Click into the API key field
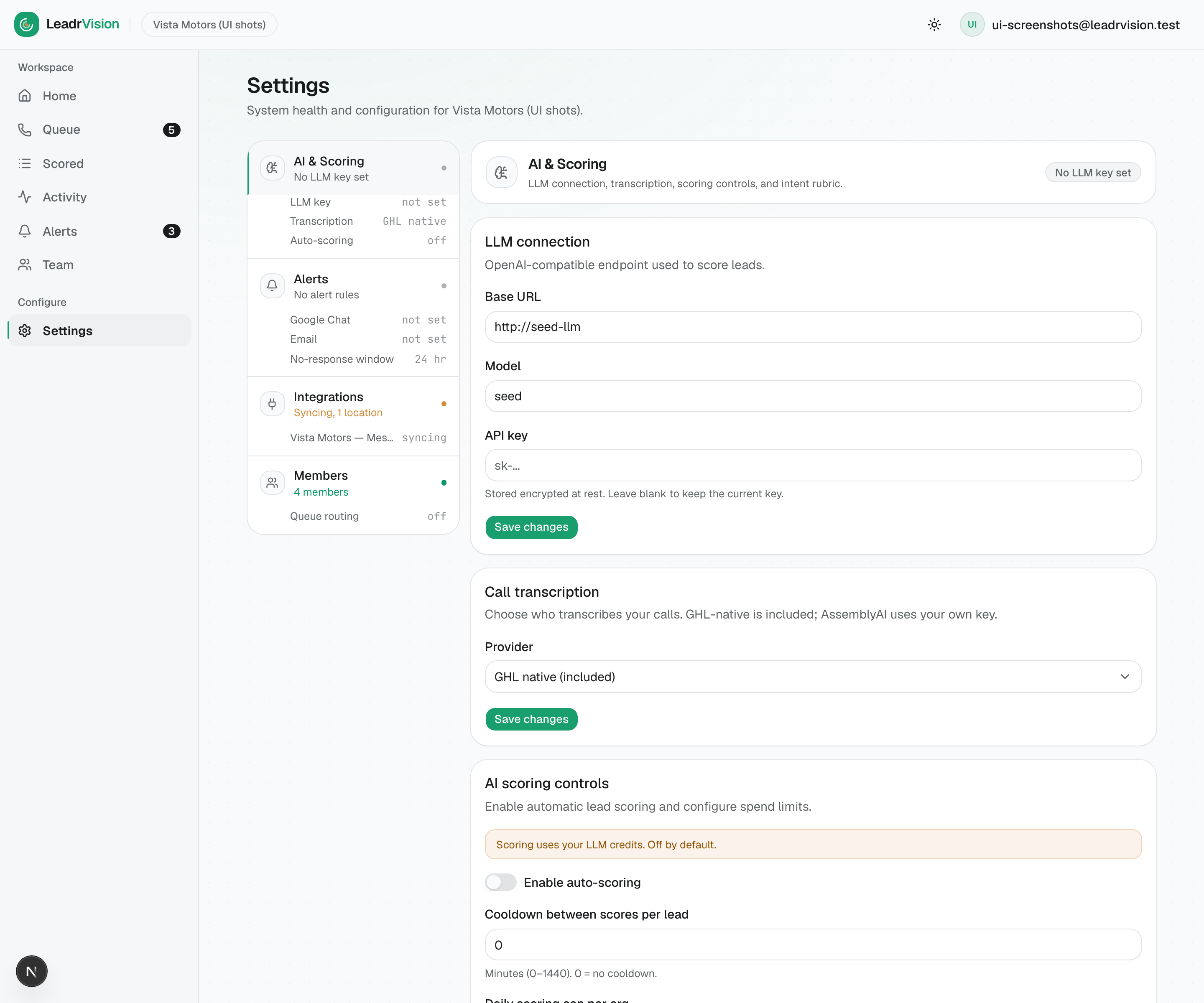 click(x=813, y=466)
